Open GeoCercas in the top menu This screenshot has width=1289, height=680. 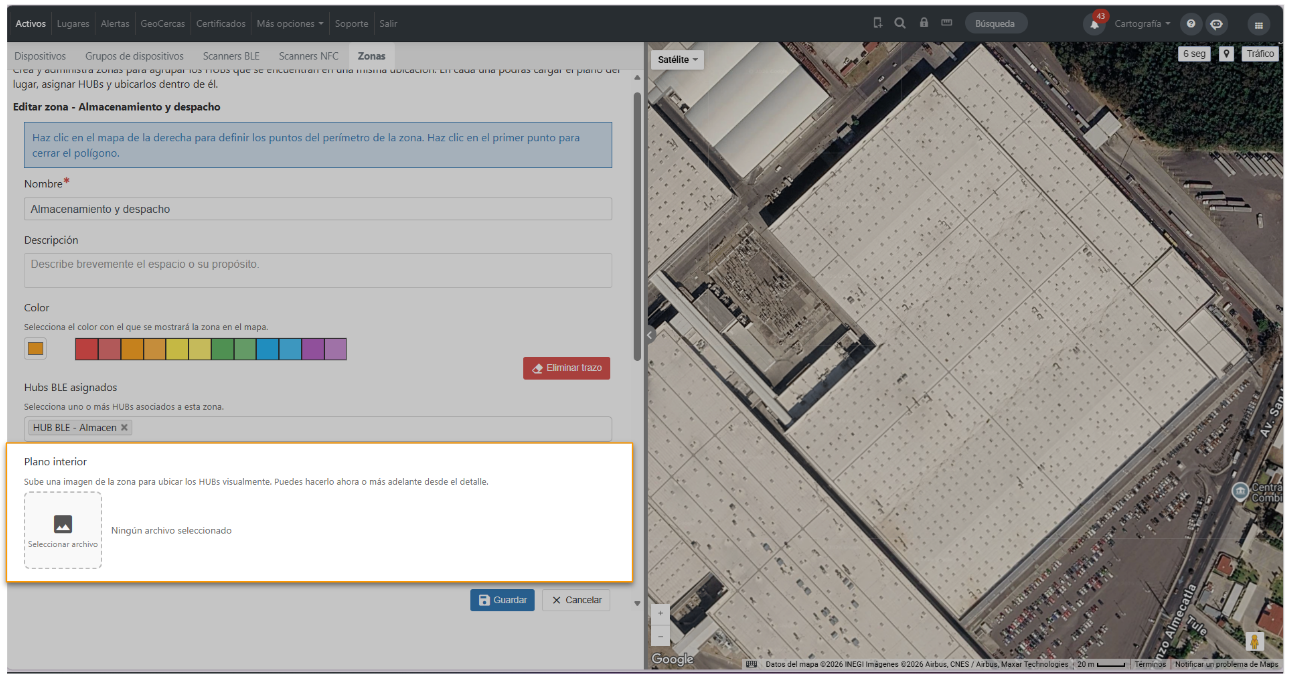click(163, 24)
